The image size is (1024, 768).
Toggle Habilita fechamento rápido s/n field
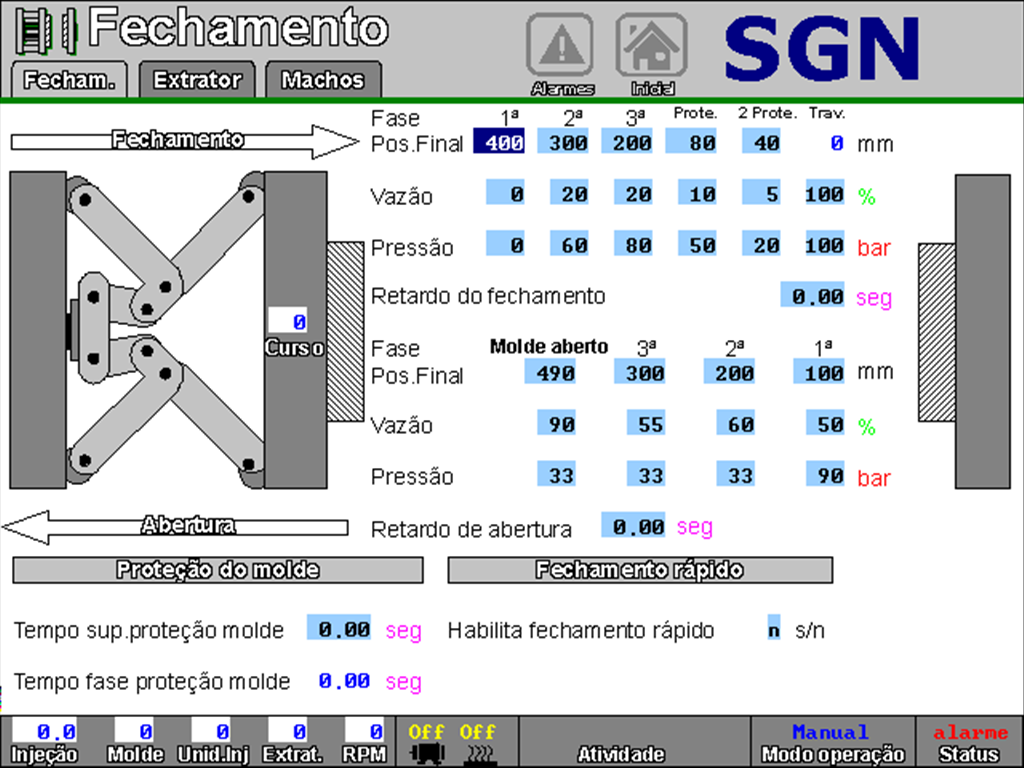(773, 630)
